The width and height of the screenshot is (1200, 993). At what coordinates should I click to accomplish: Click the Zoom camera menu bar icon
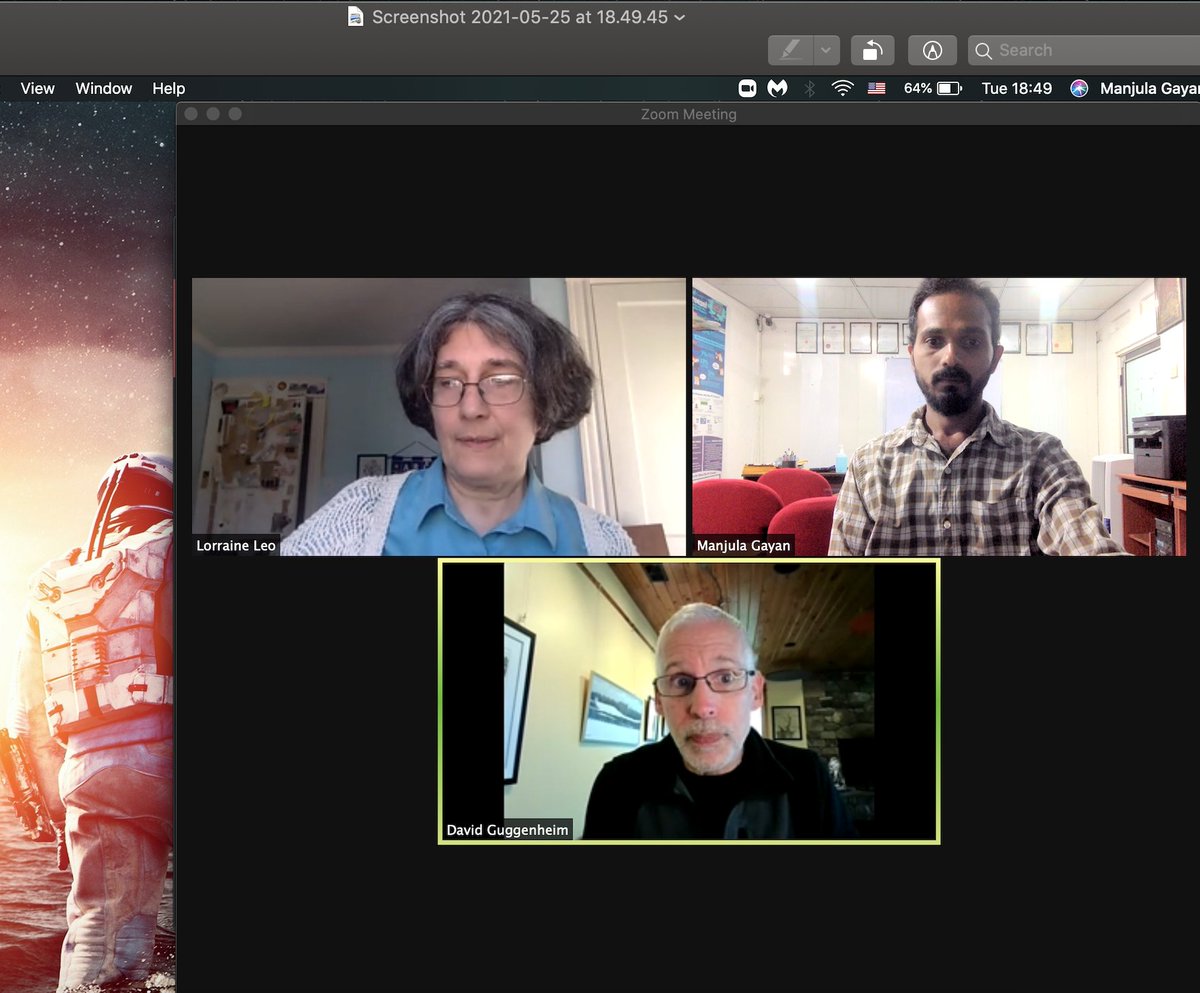[747, 88]
